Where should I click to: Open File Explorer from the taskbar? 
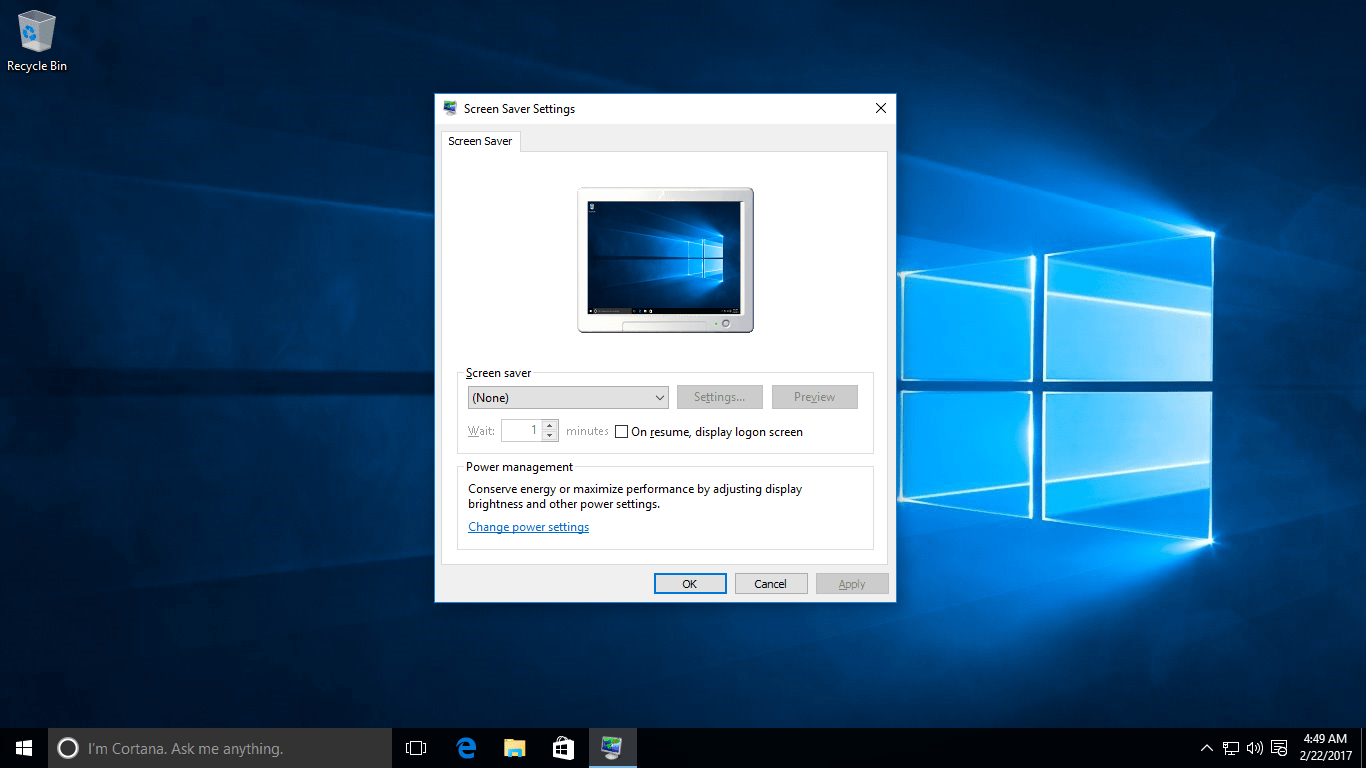click(514, 748)
